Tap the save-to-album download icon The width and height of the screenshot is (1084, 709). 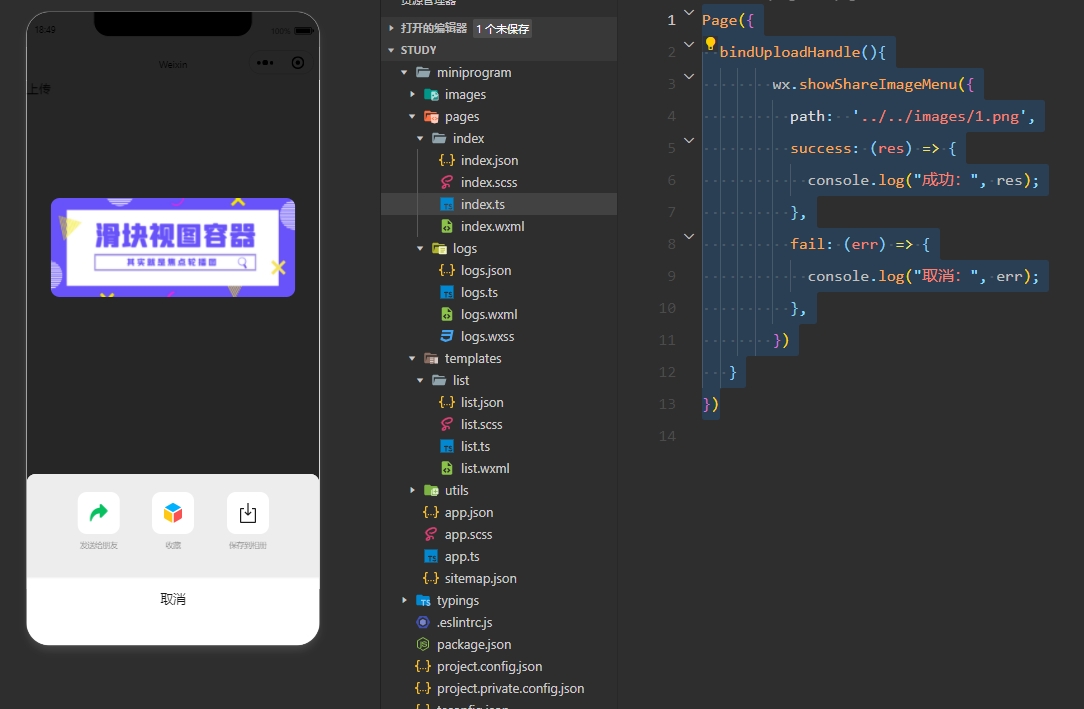tap(247, 513)
